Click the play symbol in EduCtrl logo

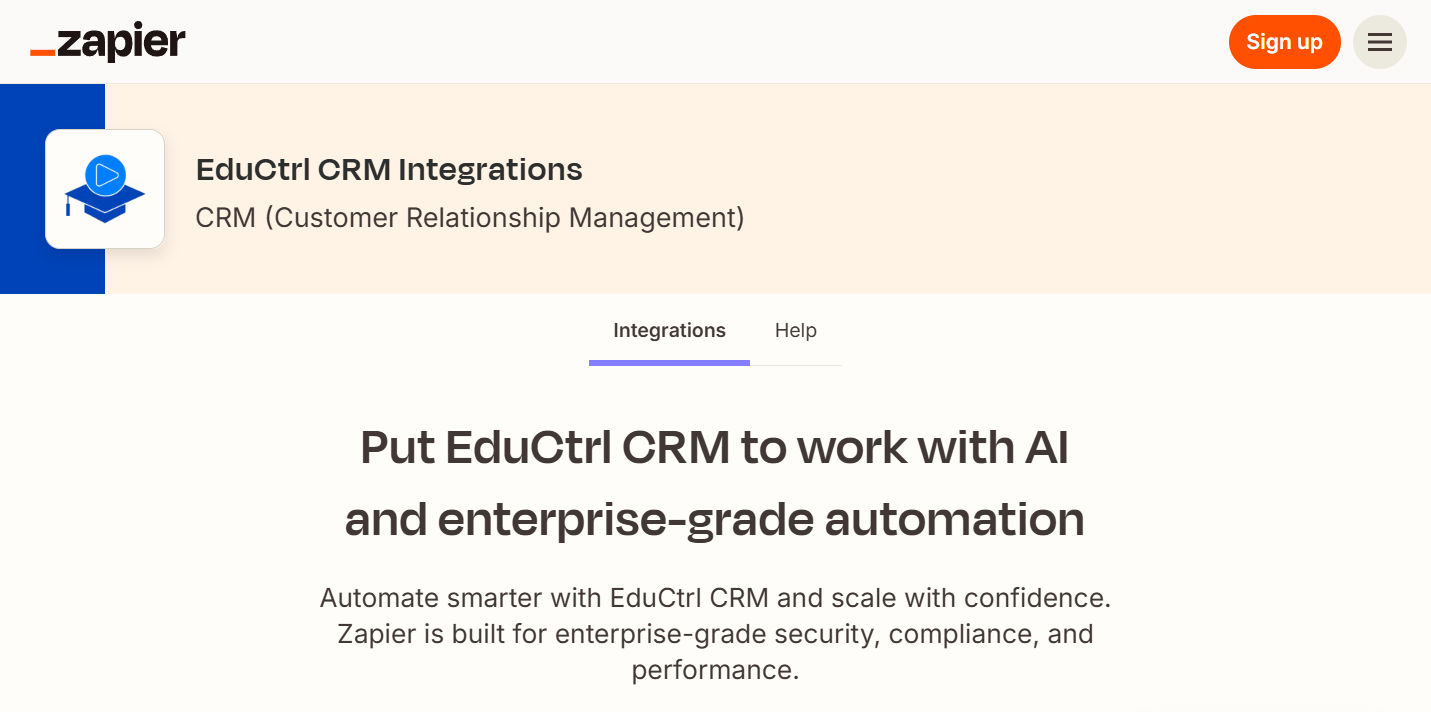click(105, 175)
